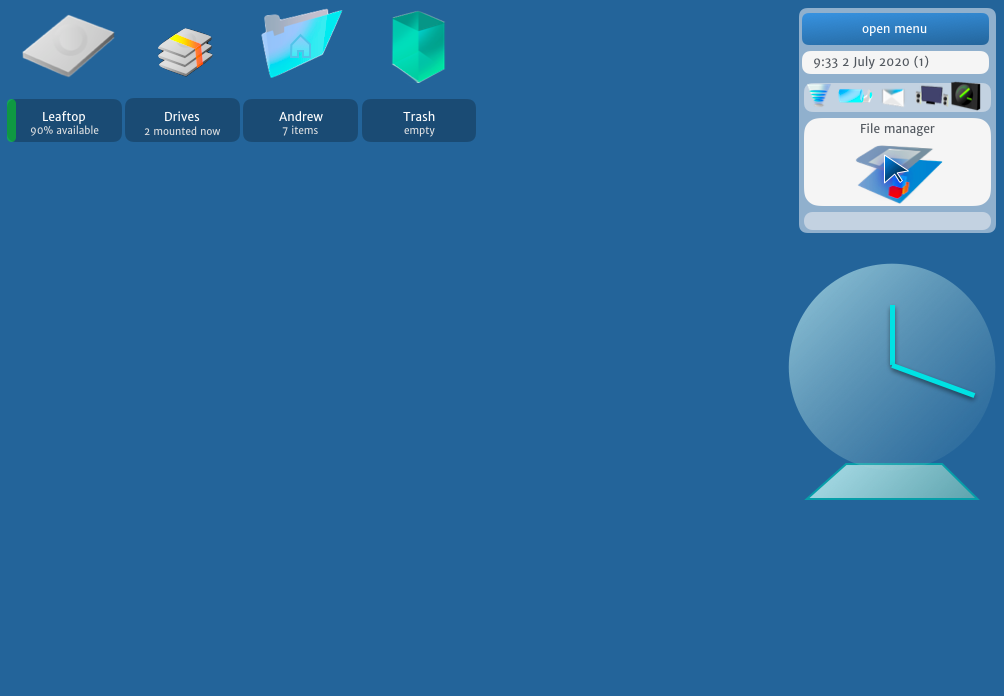Open the network funnel icon in panel

[x=818, y=95]
